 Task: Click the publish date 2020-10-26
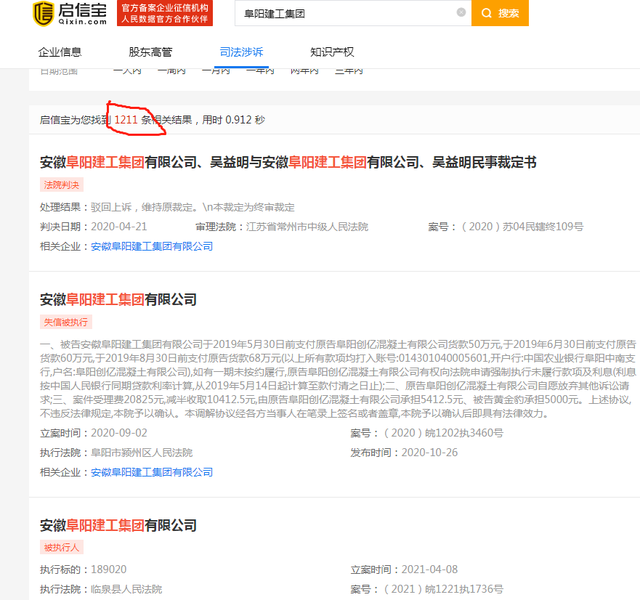[429, 453]
